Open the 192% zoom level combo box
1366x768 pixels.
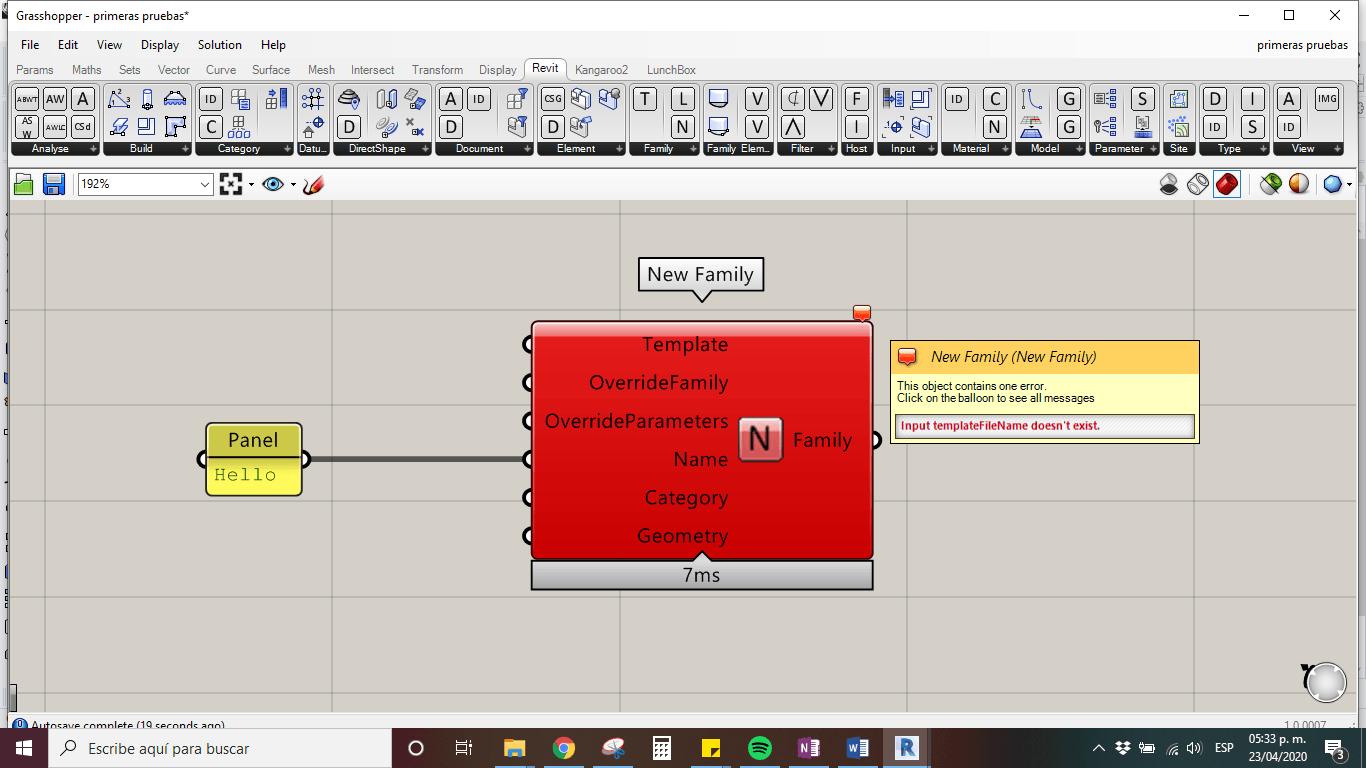[x=146, y=184]
